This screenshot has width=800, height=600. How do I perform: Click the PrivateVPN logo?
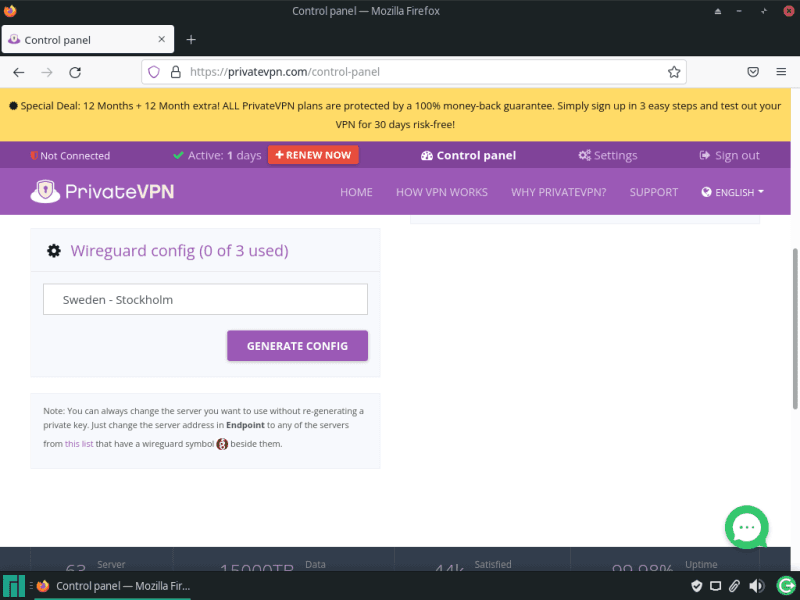tap(103, 191)
